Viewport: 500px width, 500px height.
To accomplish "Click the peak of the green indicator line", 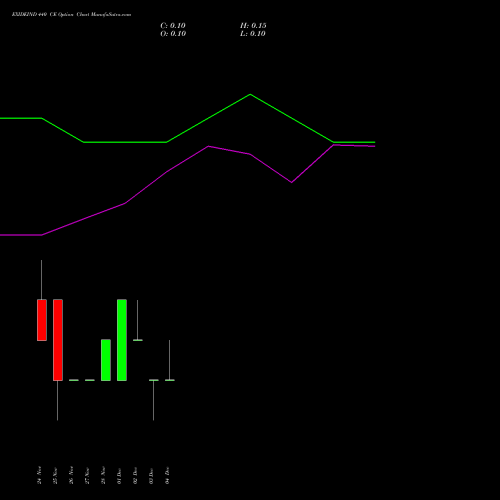I will (250, 95).
